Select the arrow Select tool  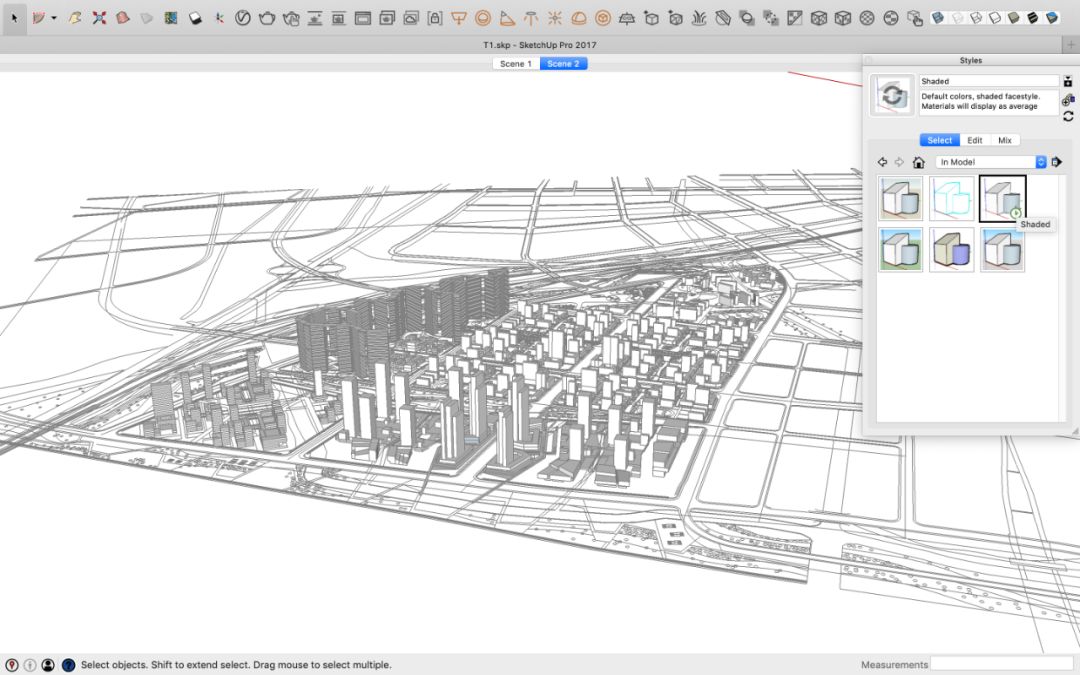[14, 19]
